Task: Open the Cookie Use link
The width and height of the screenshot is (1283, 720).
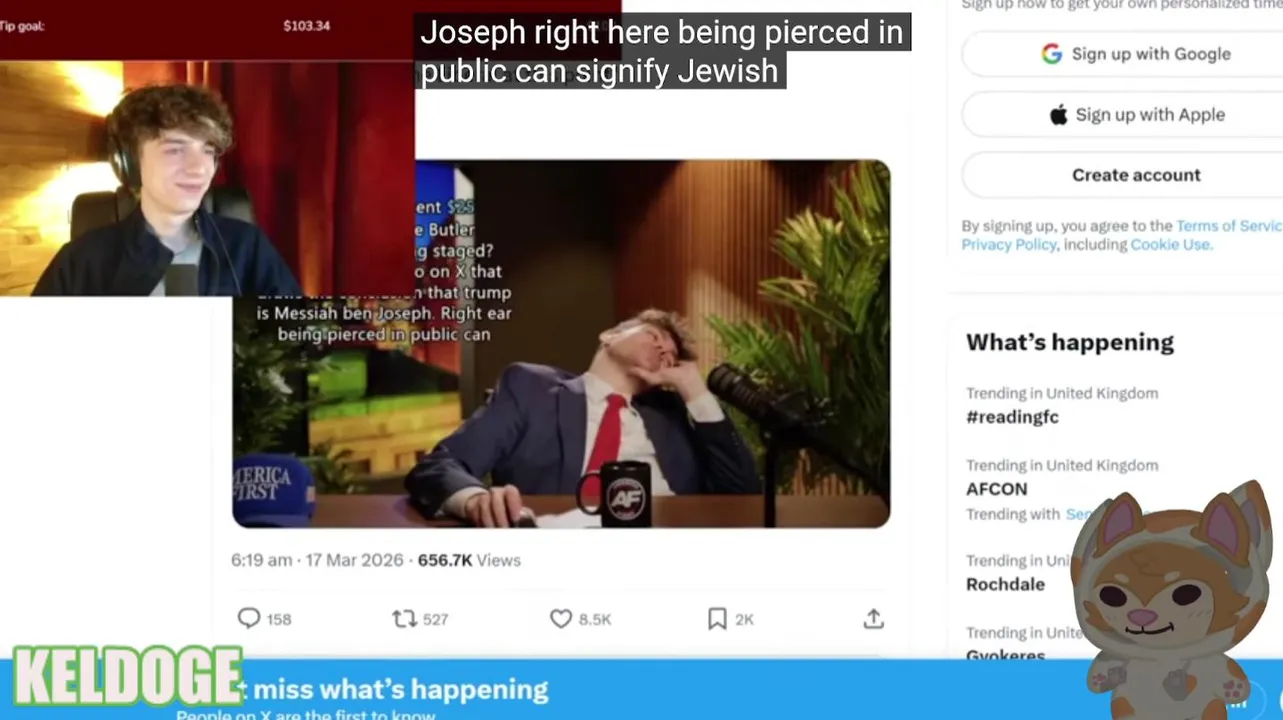Action: point(1170,245)
